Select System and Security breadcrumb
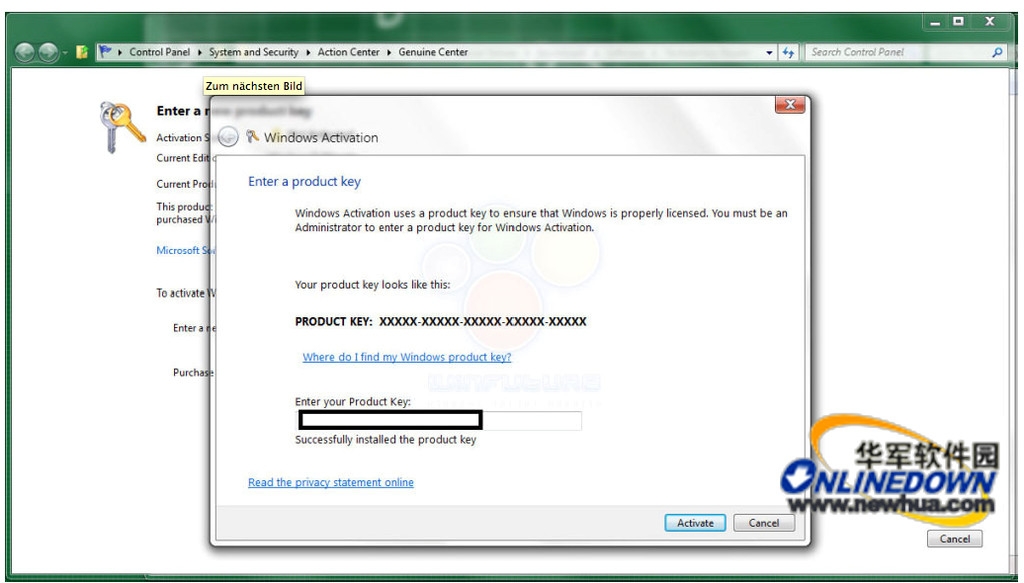 [253, 52]
